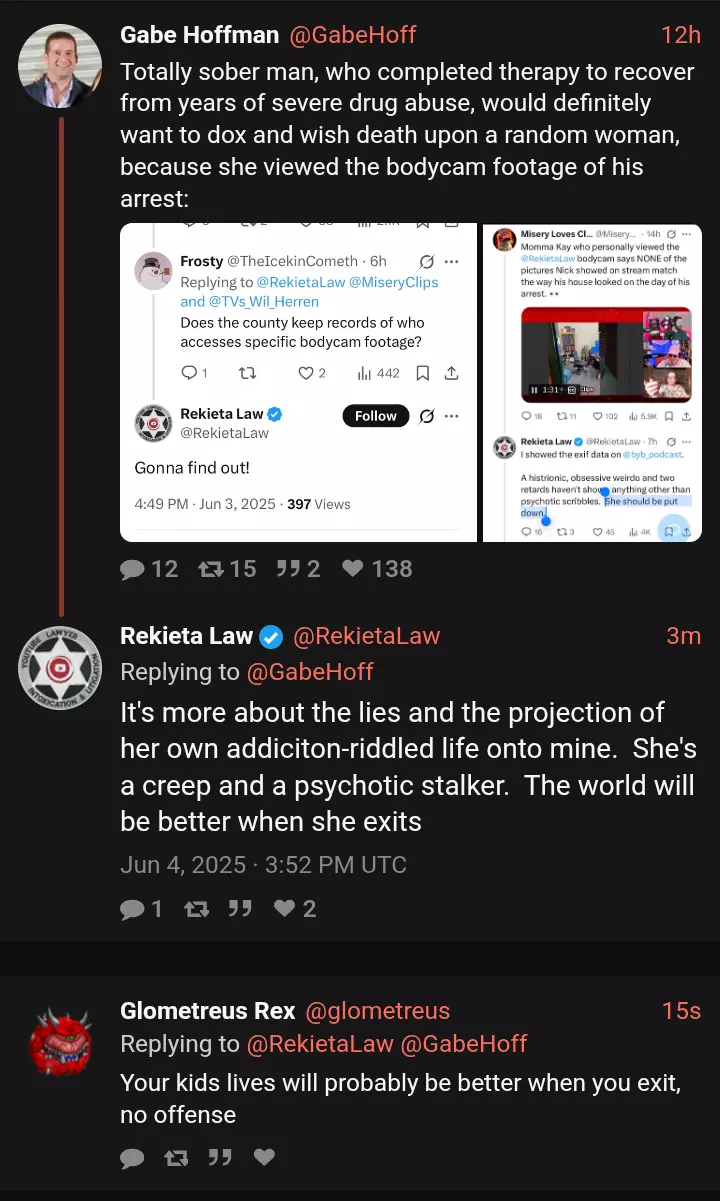Retweet the Glometreus Rex post

pos(176,1157)
